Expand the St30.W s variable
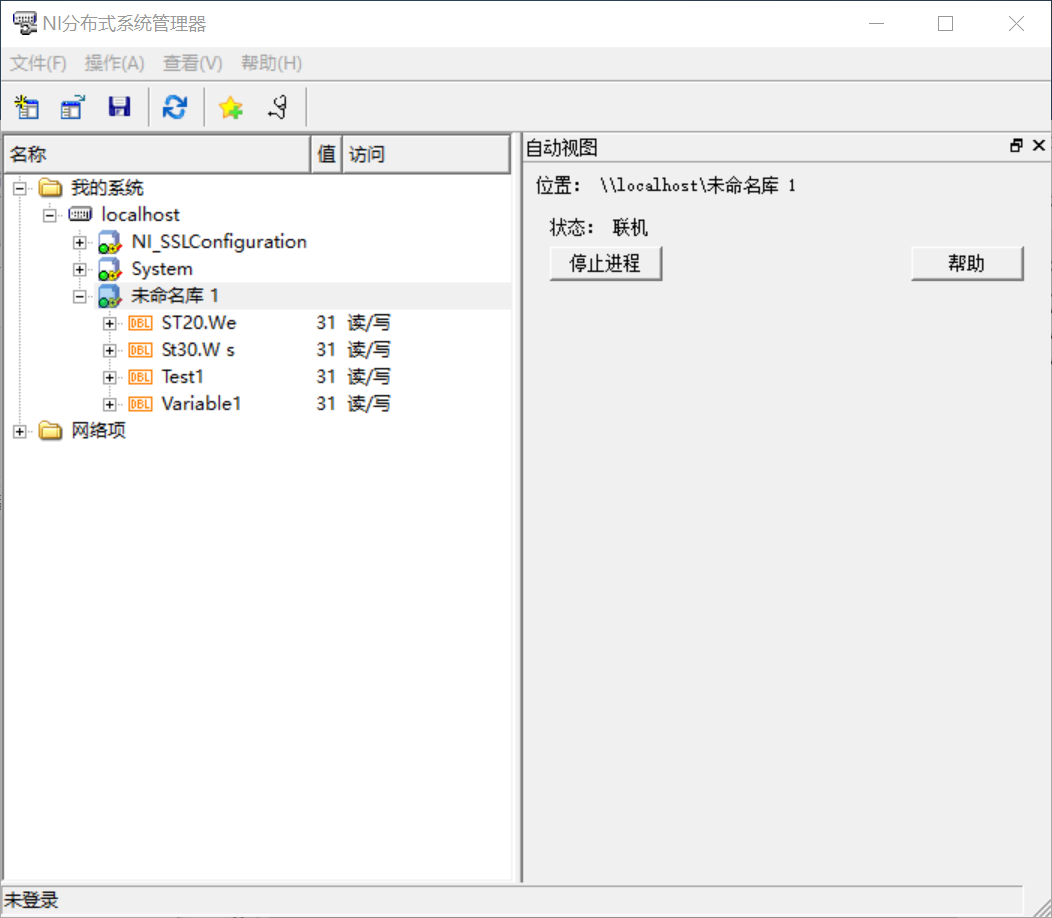Viewport: 1052px width, 918px height. click(109, 350)
